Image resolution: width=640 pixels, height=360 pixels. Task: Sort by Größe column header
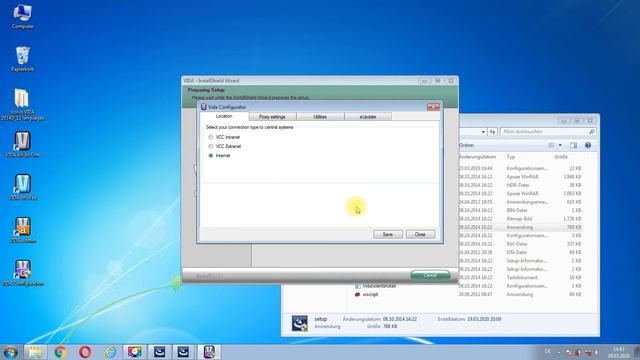coord(561,157)
